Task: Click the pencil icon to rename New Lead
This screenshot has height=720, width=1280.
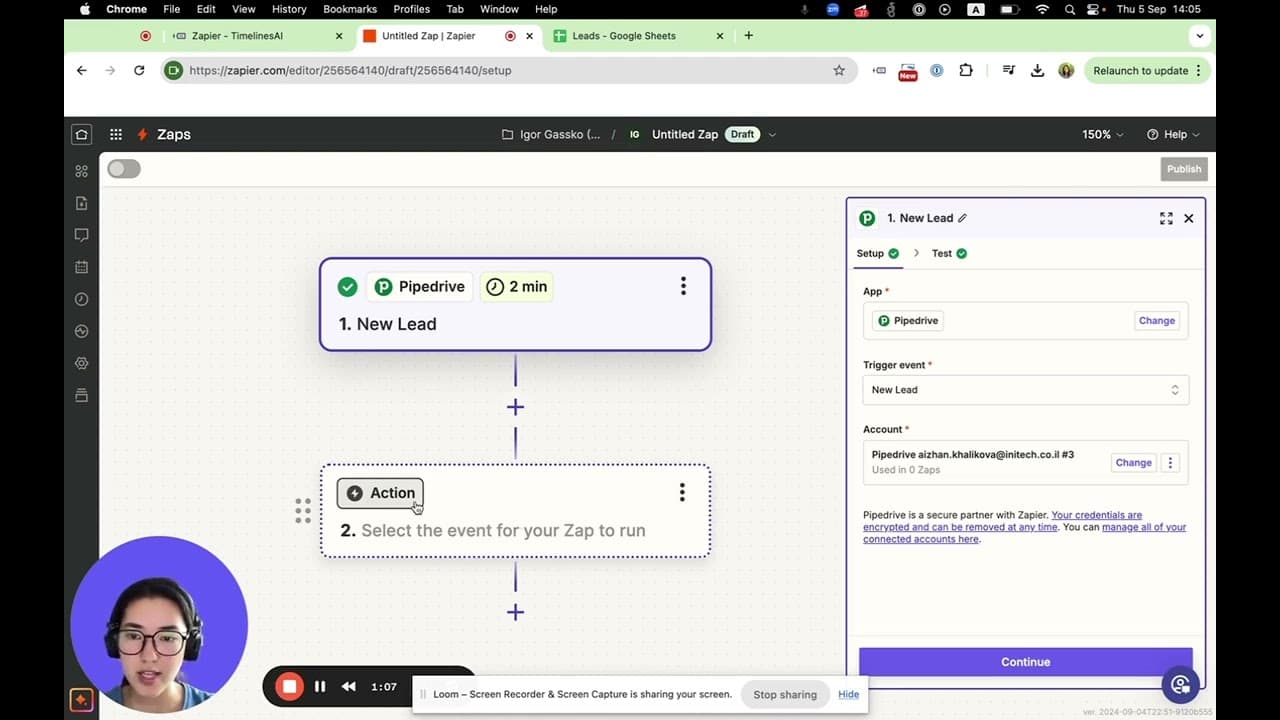Action: coord(961,218)
